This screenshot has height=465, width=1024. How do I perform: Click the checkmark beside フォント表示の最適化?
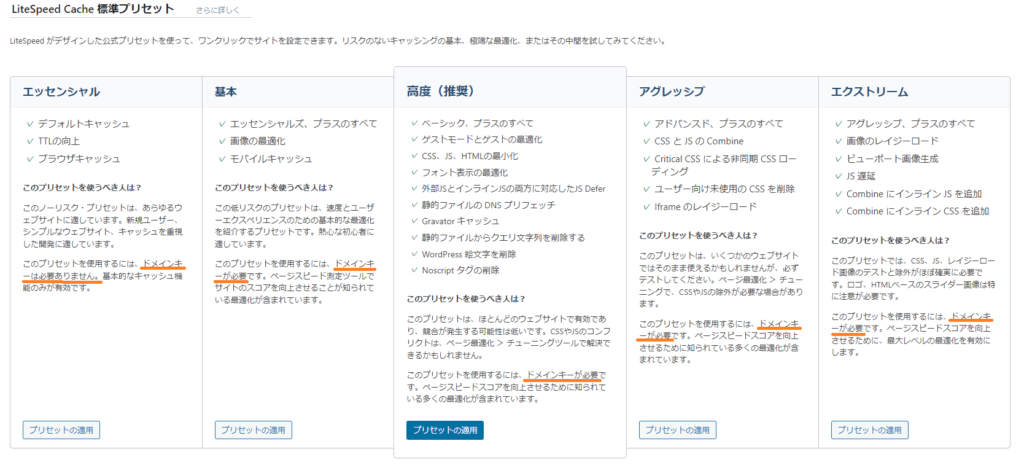415,172
